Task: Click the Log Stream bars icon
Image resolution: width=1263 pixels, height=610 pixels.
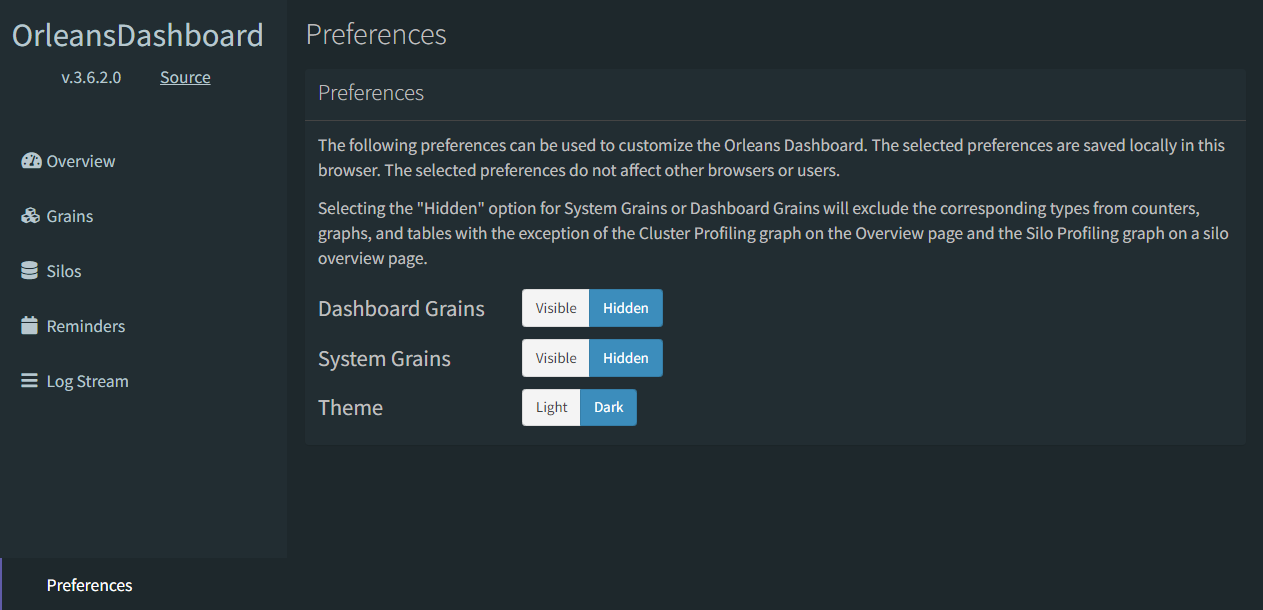Action: pyautogui.click(x=30, y=381)
